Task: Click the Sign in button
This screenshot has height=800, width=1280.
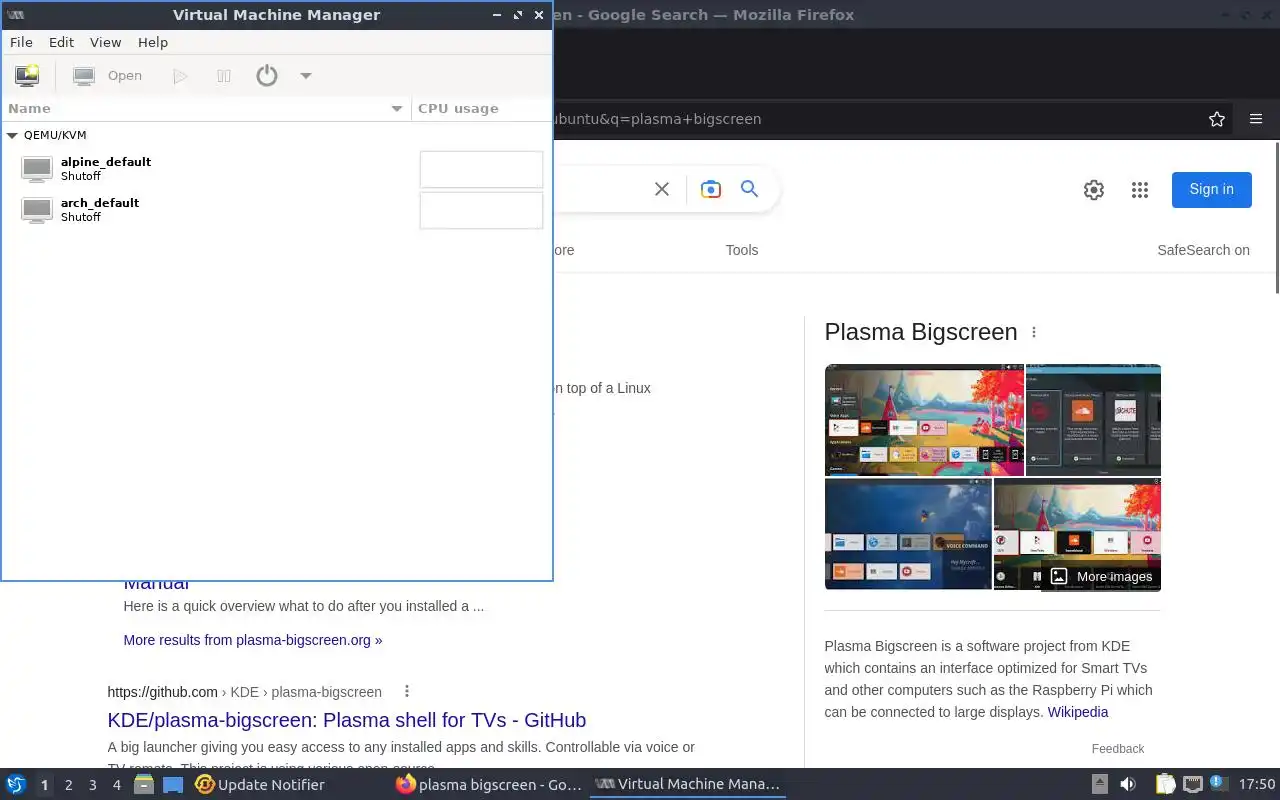Action: point(1212,189)
